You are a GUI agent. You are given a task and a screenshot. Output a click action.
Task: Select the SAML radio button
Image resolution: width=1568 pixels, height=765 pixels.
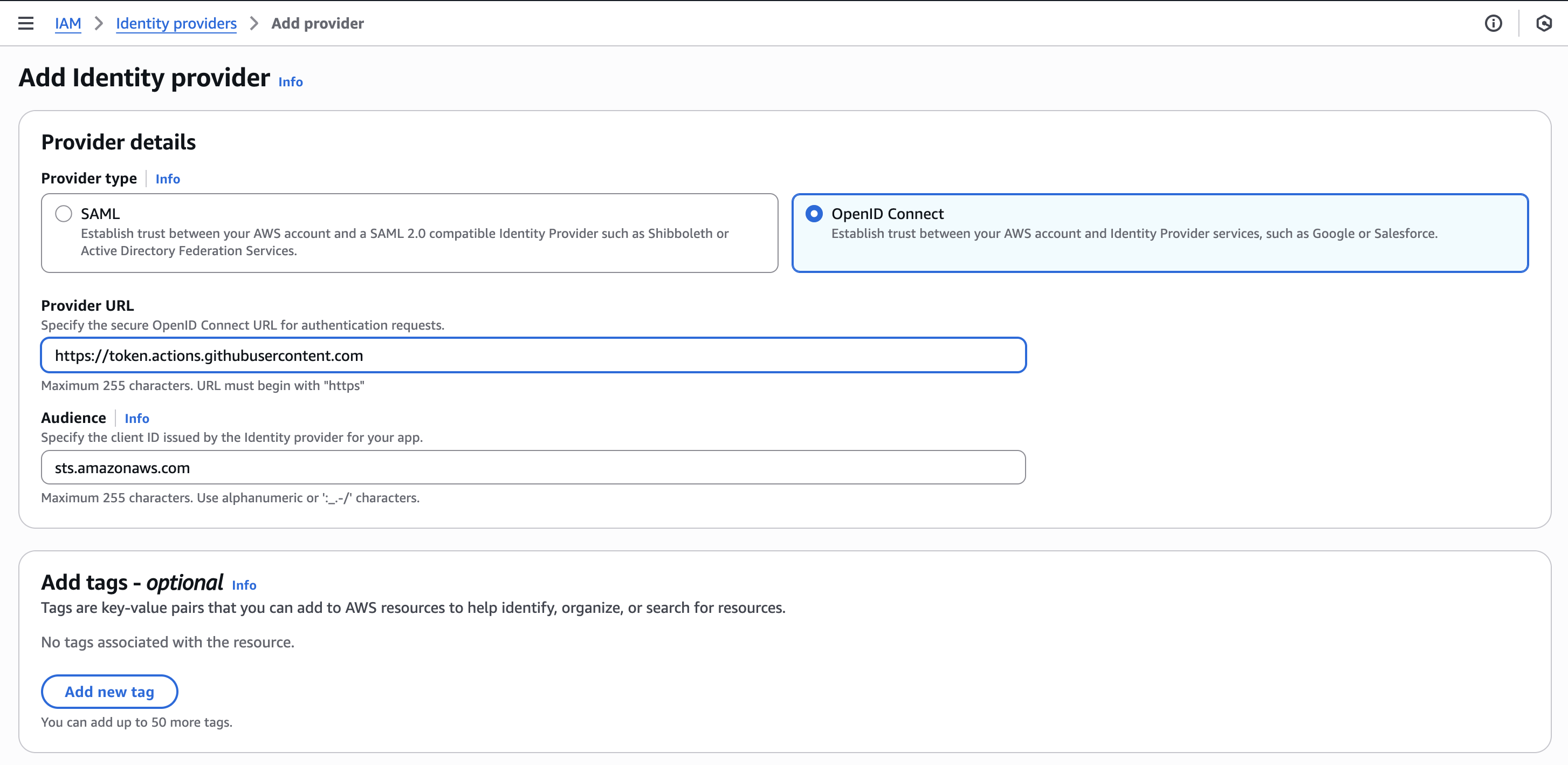(63, 213)
